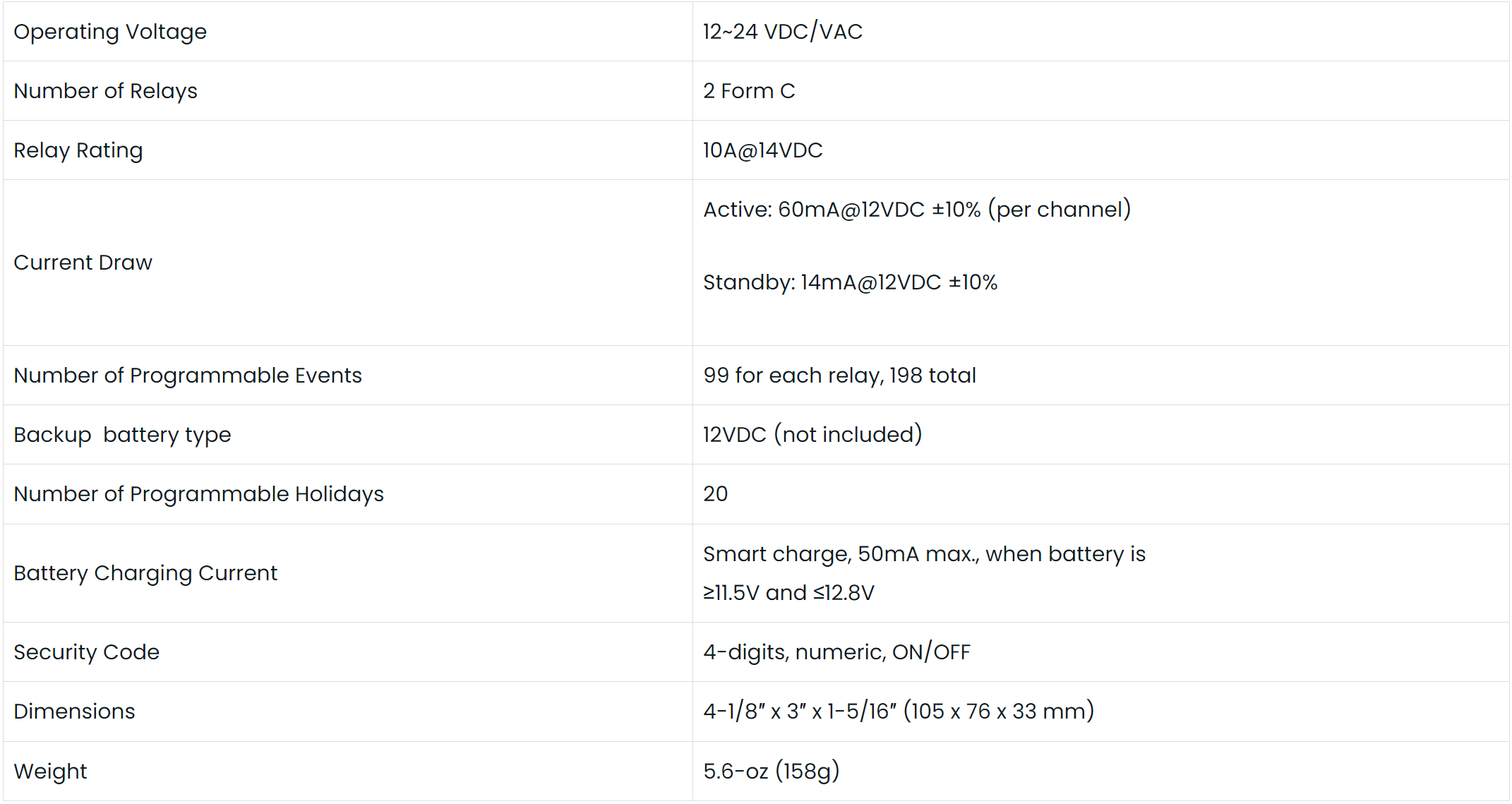The image size is (1512, 804).
Task: Select the Security Code label
Action: pos(86,652)
